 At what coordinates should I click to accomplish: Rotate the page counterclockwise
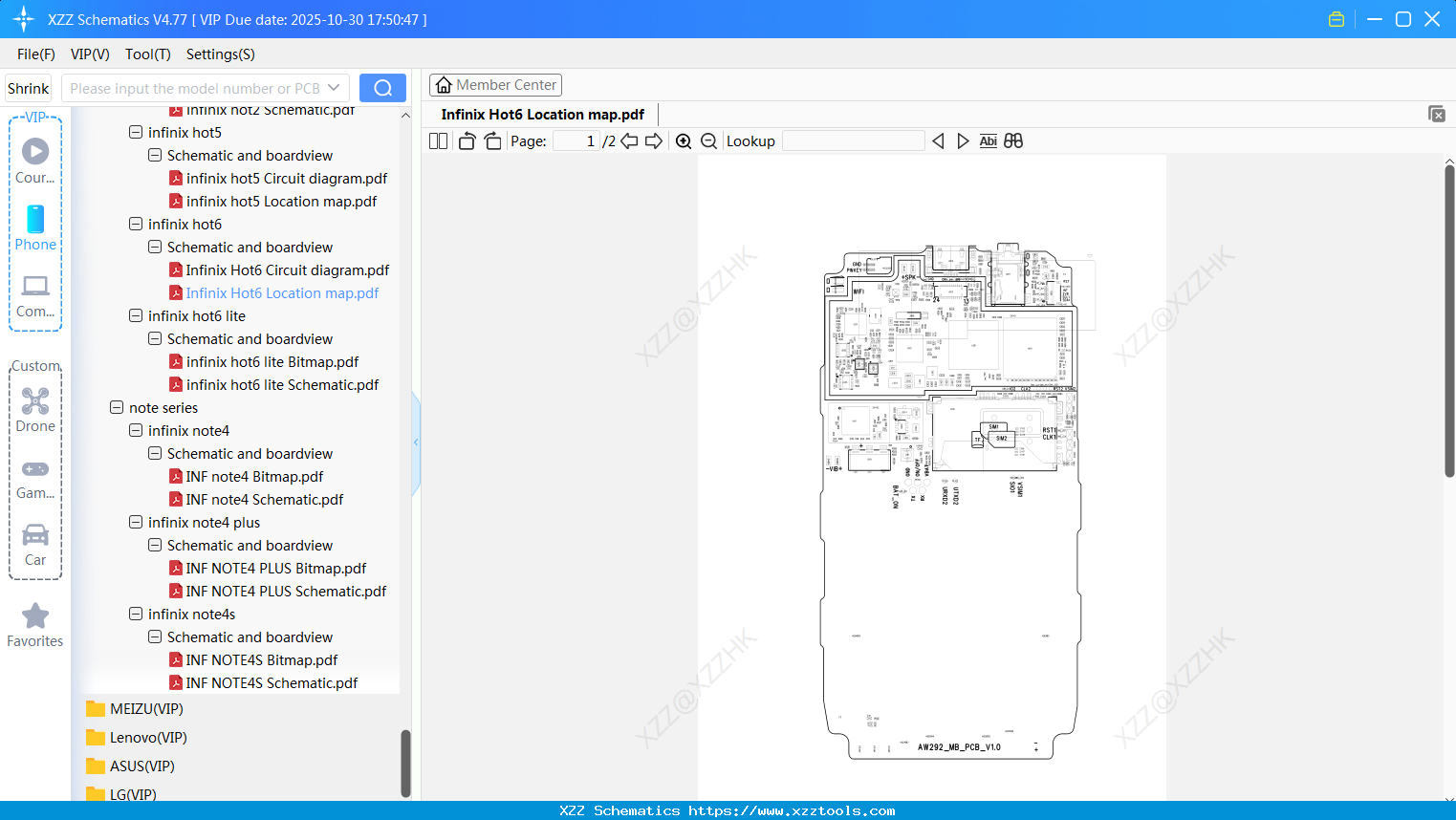[467, 140]
